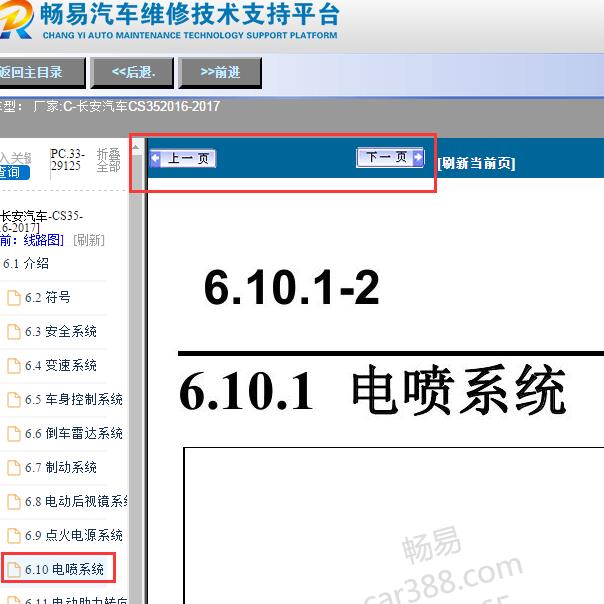Screen dimensions: 604x604
Task: Open next page with 下一页 button
Action: pos(390,157)
